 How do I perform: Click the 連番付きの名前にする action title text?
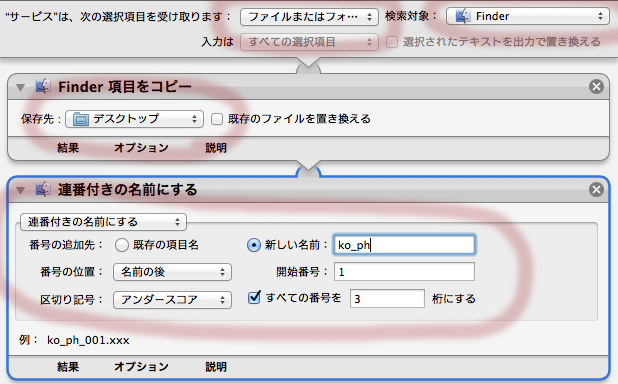pyautogui.click(x=127, y=190)
